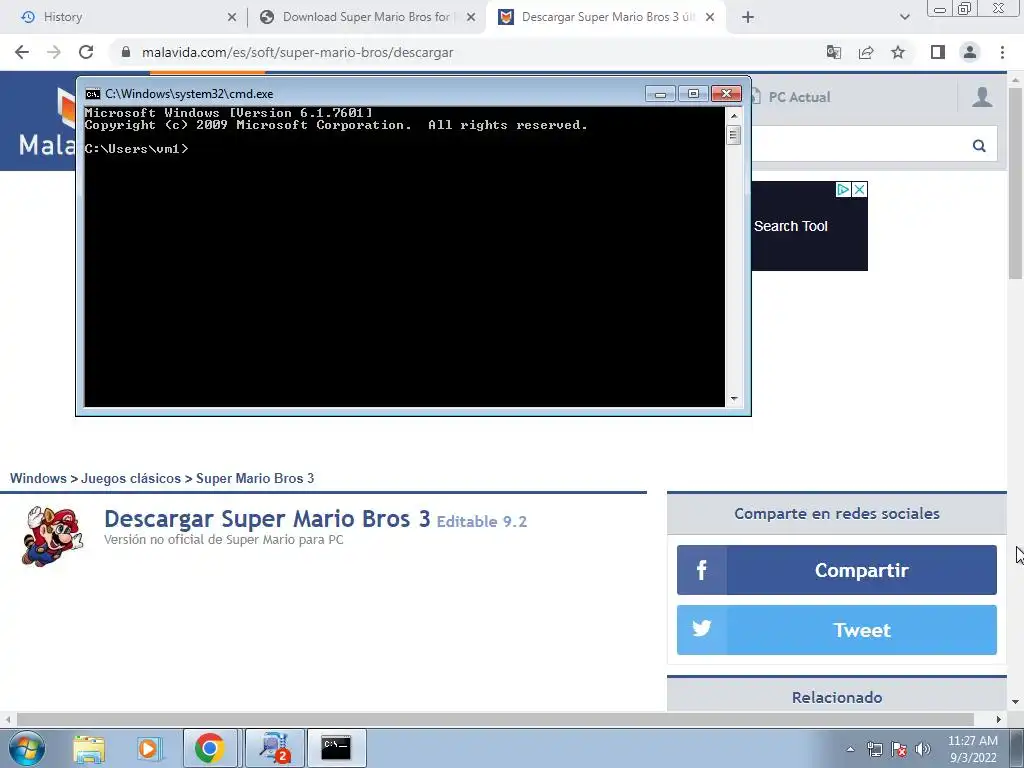
Task: Minimize the cmd.exe window
Action: click(660, 94)
